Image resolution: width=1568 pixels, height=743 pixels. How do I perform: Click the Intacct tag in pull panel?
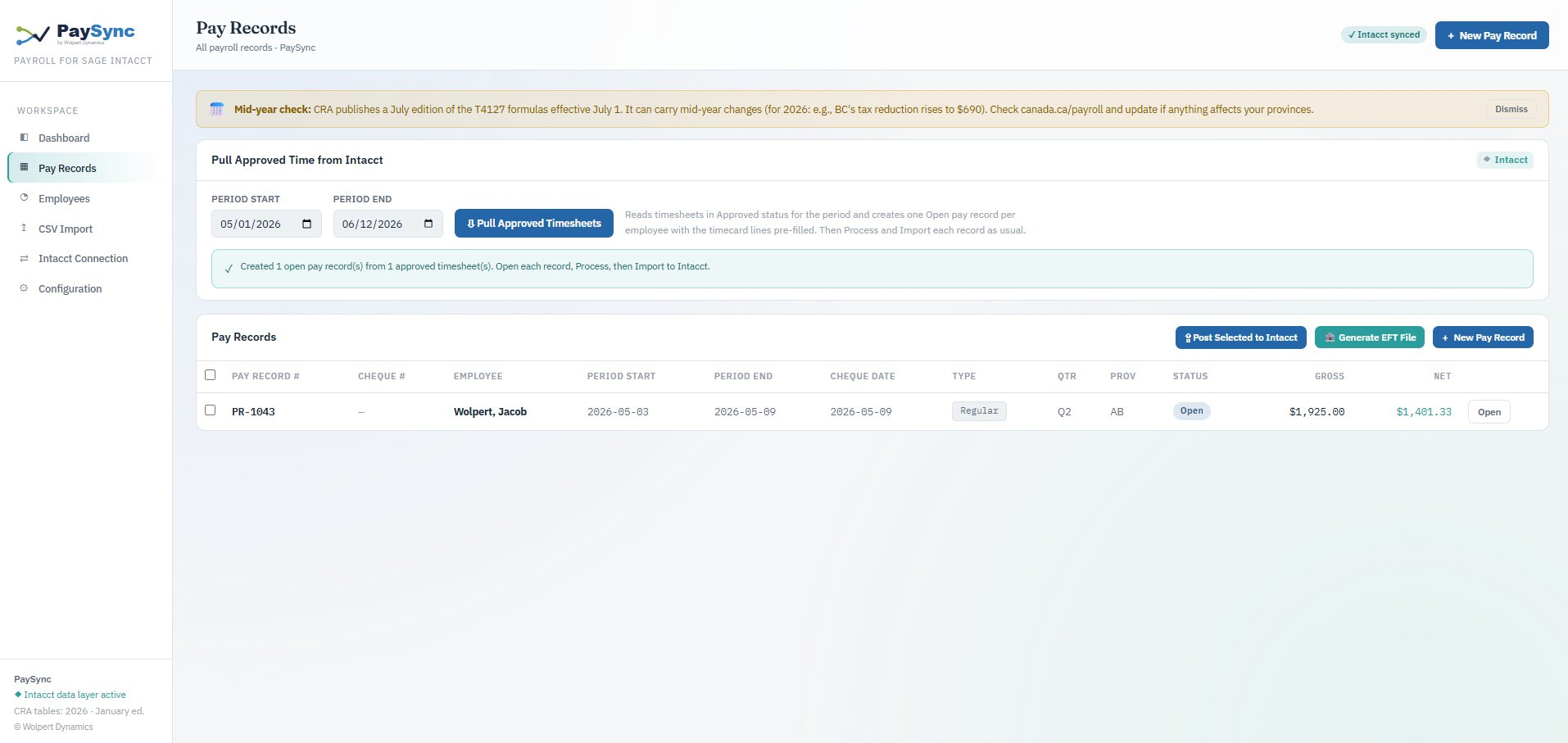pyautogui.click(x=1505, y=160)
